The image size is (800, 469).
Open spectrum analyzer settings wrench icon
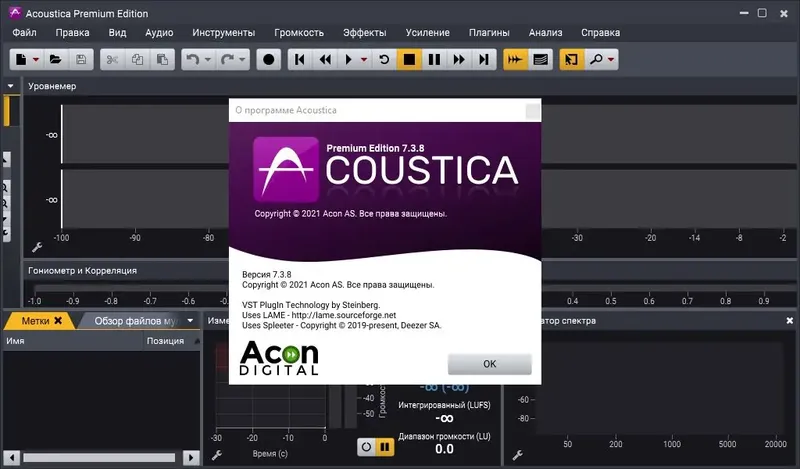[x=518, y=455]
